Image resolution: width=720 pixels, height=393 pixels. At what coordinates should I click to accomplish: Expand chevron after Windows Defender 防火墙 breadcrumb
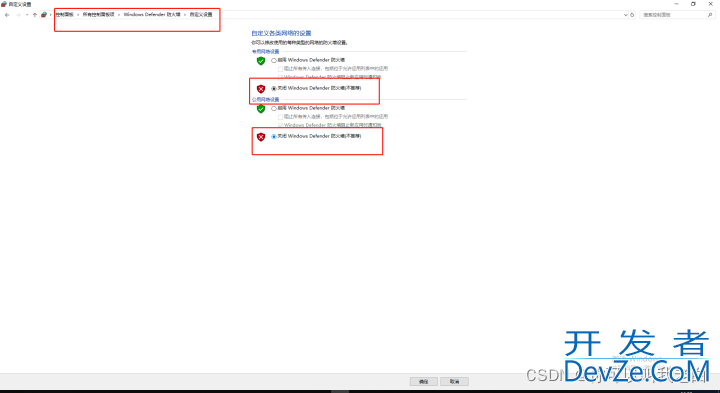185,15
